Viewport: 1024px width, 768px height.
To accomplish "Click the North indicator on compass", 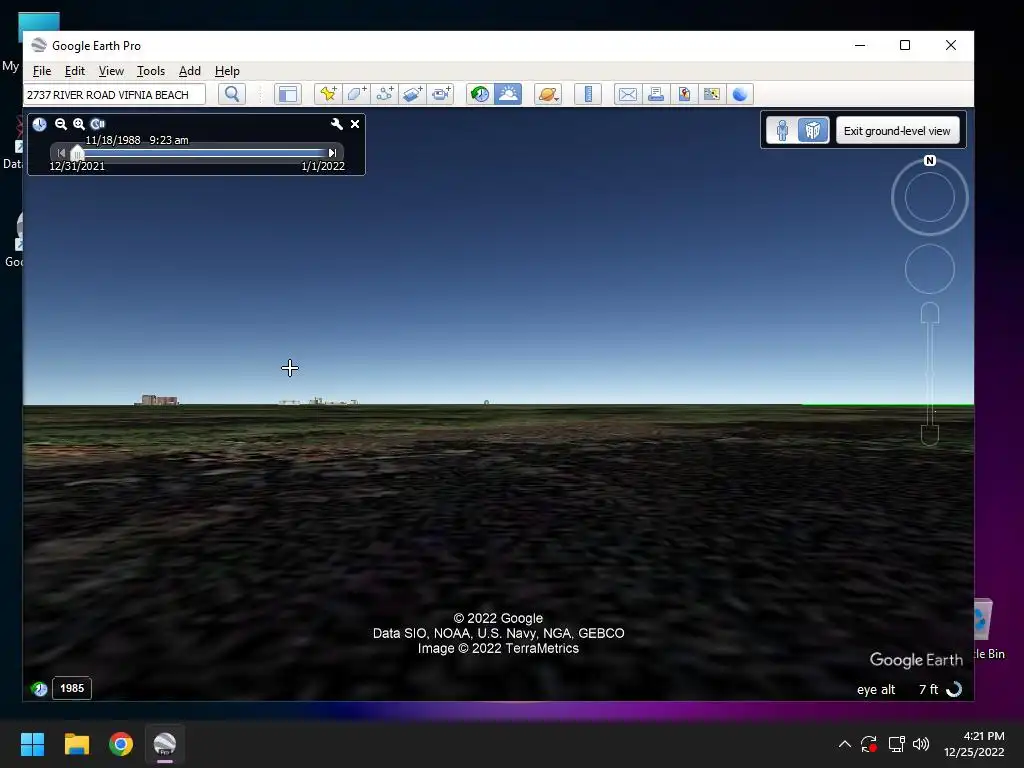I will click(930, 161).
